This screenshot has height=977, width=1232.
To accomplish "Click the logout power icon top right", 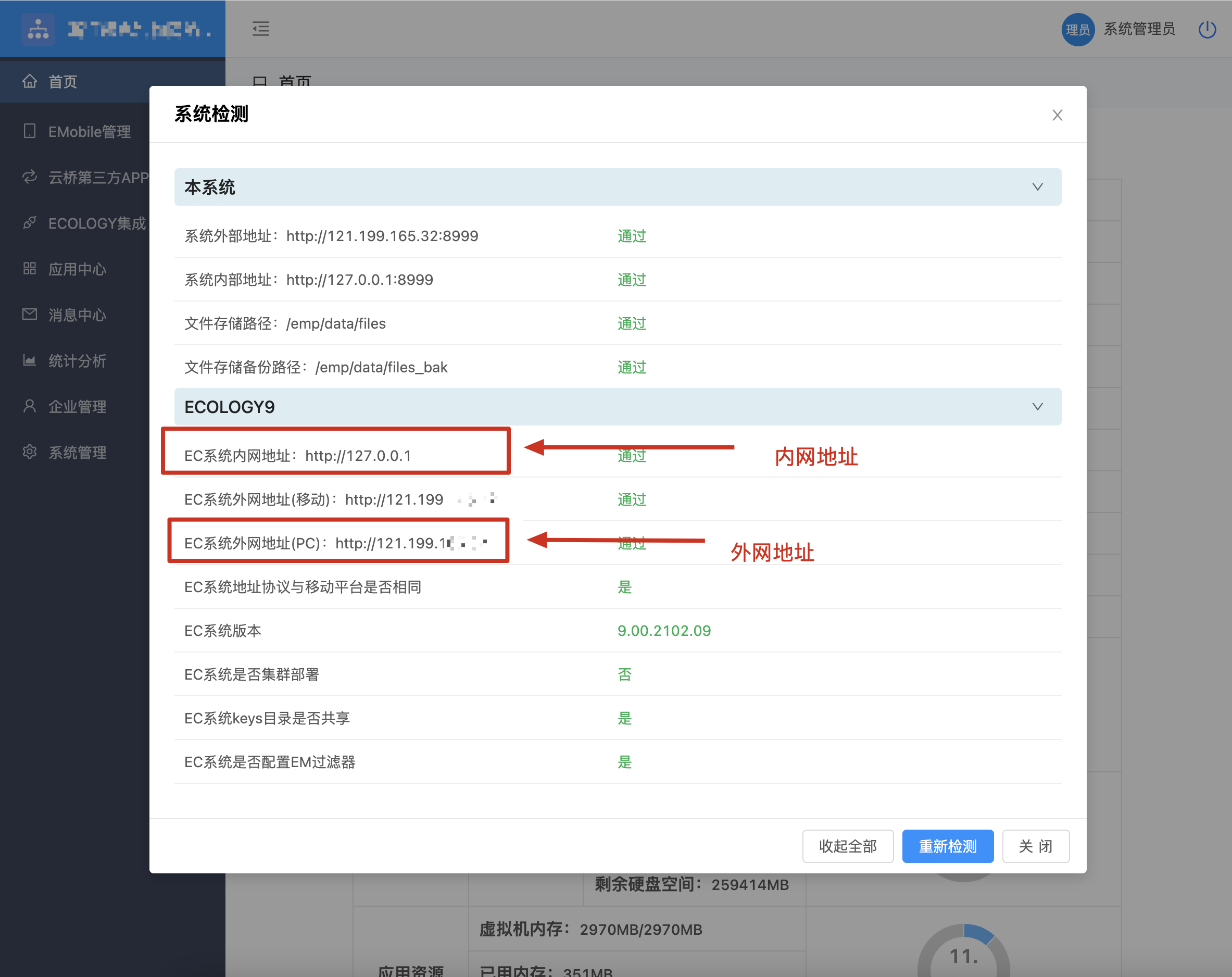I will click(x=1207, y=29).
